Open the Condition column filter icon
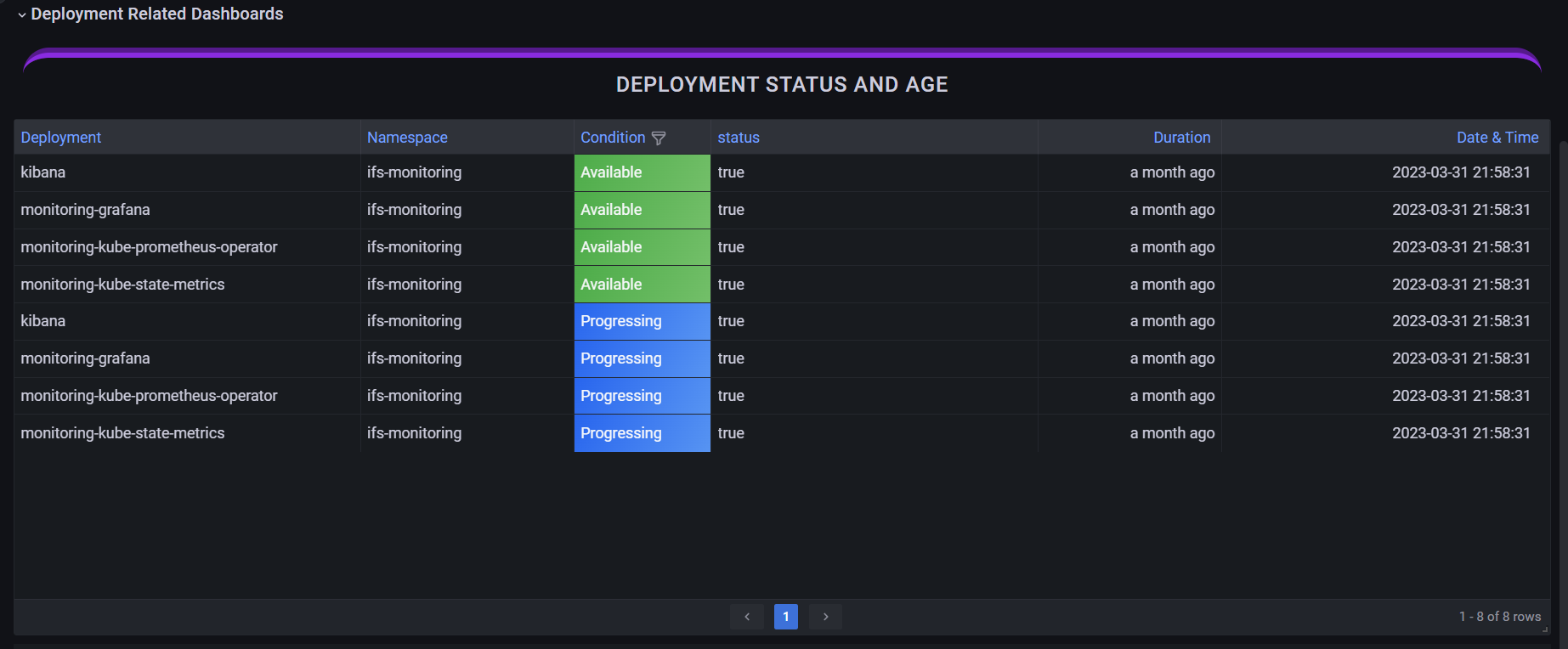This screenshot has width=1568, height=649. [x=659, y=138]
